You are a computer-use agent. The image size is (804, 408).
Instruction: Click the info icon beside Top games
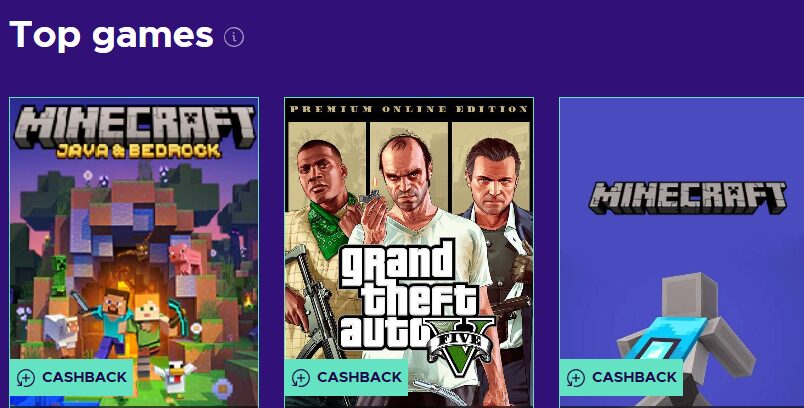tap(234, 37)
